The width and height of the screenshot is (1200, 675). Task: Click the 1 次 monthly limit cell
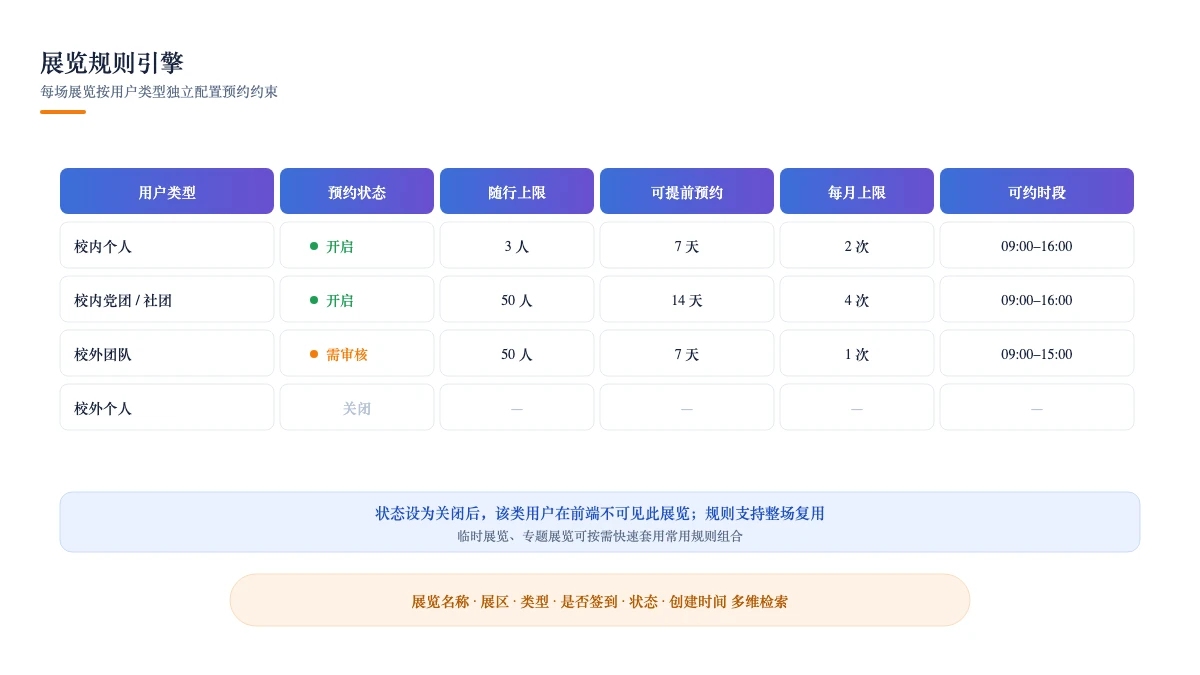(857, 353)
